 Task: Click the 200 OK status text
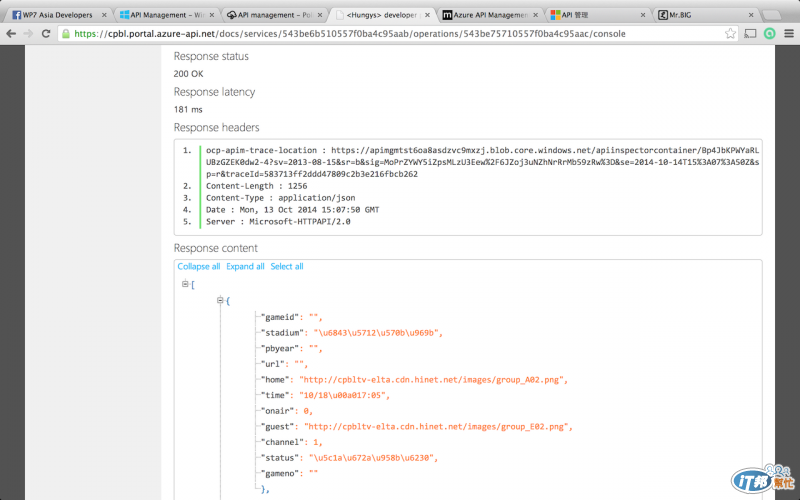pos(188,74)
